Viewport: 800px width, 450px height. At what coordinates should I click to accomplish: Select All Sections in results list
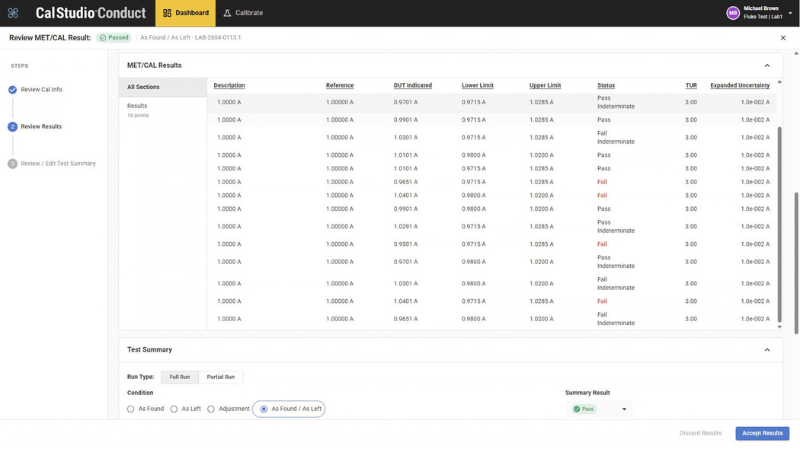(163, 87)
